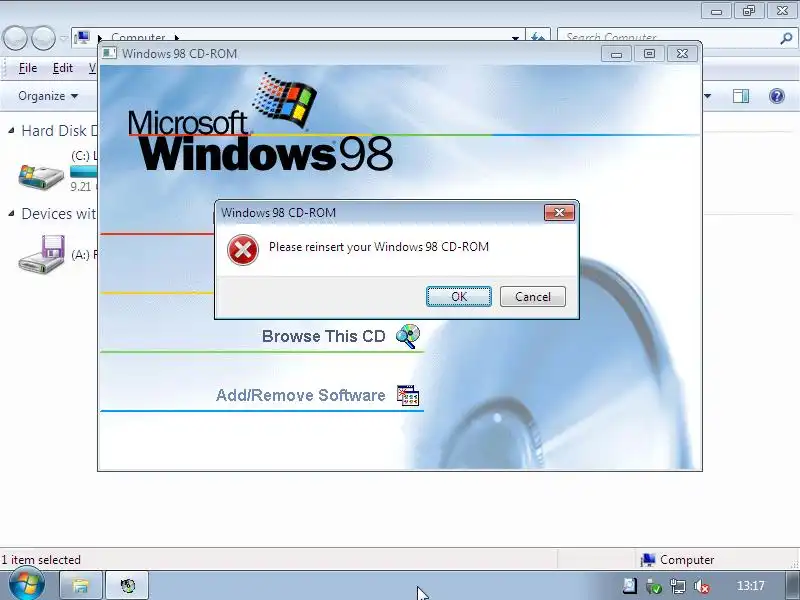Click the Add/Remove Software icon
The height and width of the screenshot is (600, 800).
coord(408,395)
